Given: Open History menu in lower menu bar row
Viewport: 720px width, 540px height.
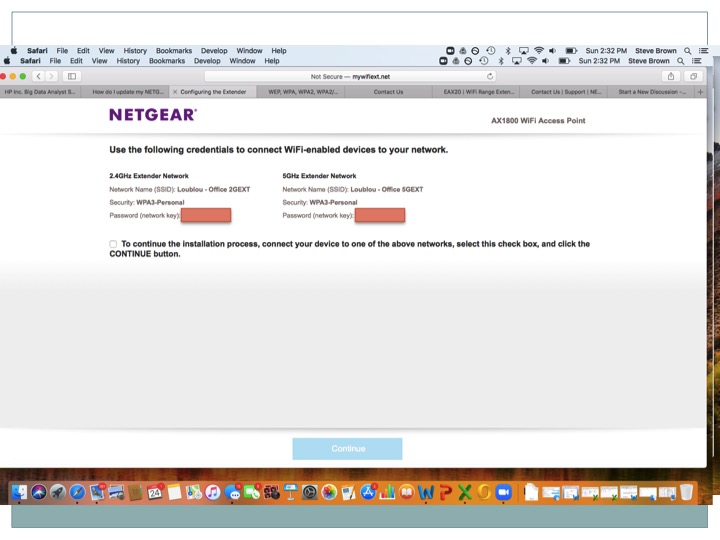Looking at the screenshot, I should pos(128,61).
